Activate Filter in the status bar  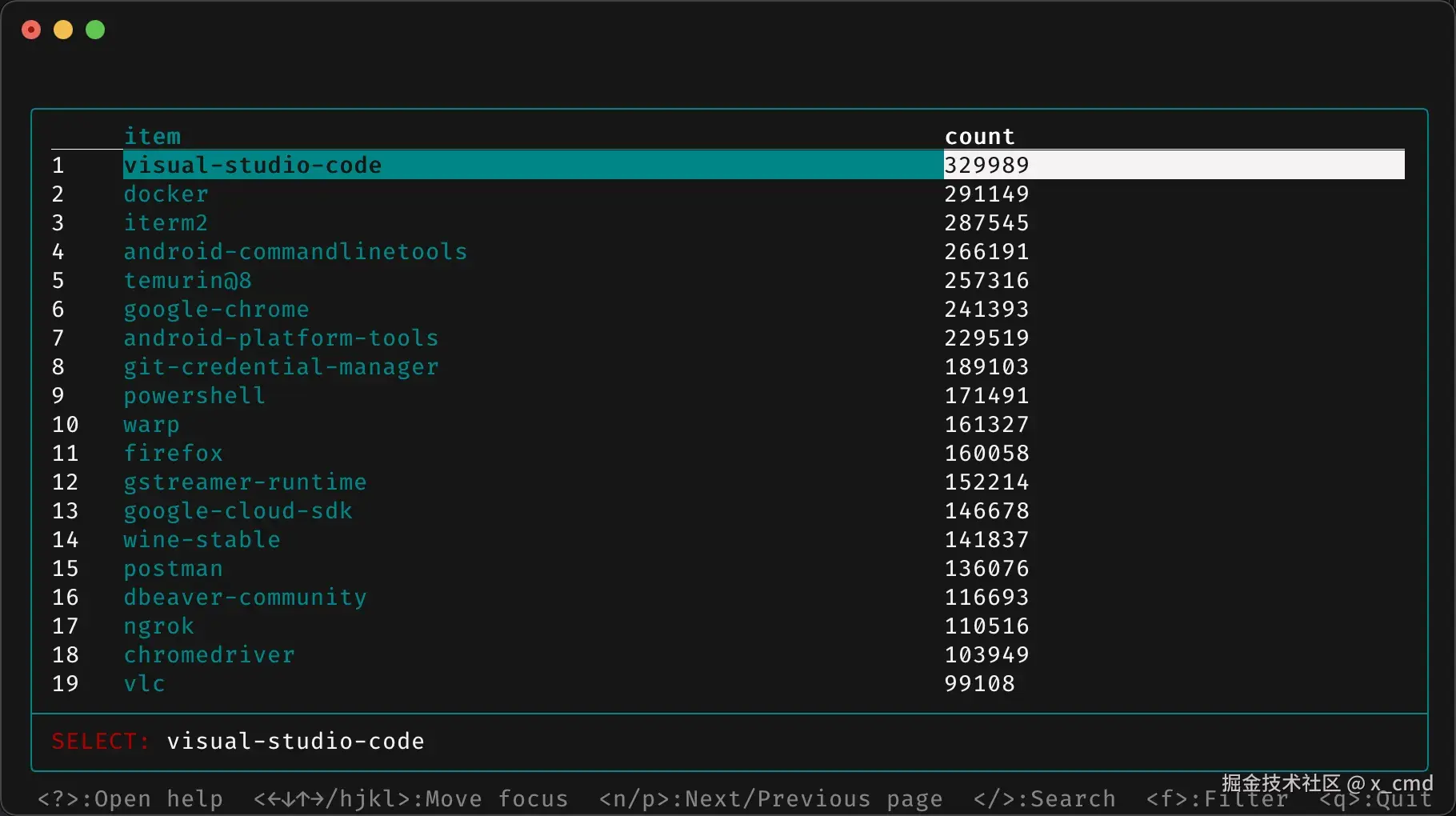click(1216, 798)
